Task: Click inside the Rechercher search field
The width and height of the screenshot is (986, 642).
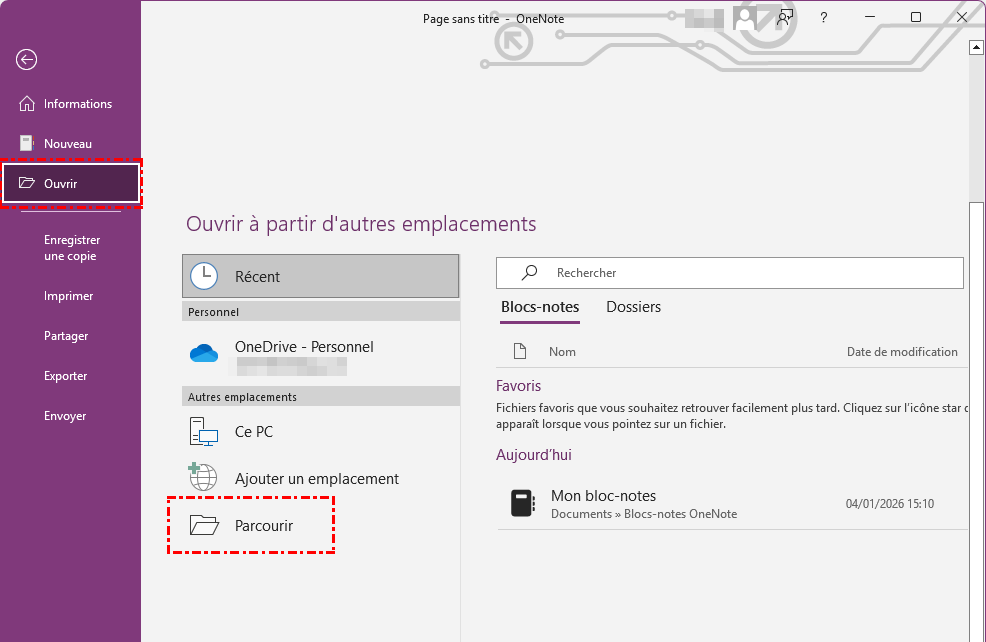Action: (740, 273)
